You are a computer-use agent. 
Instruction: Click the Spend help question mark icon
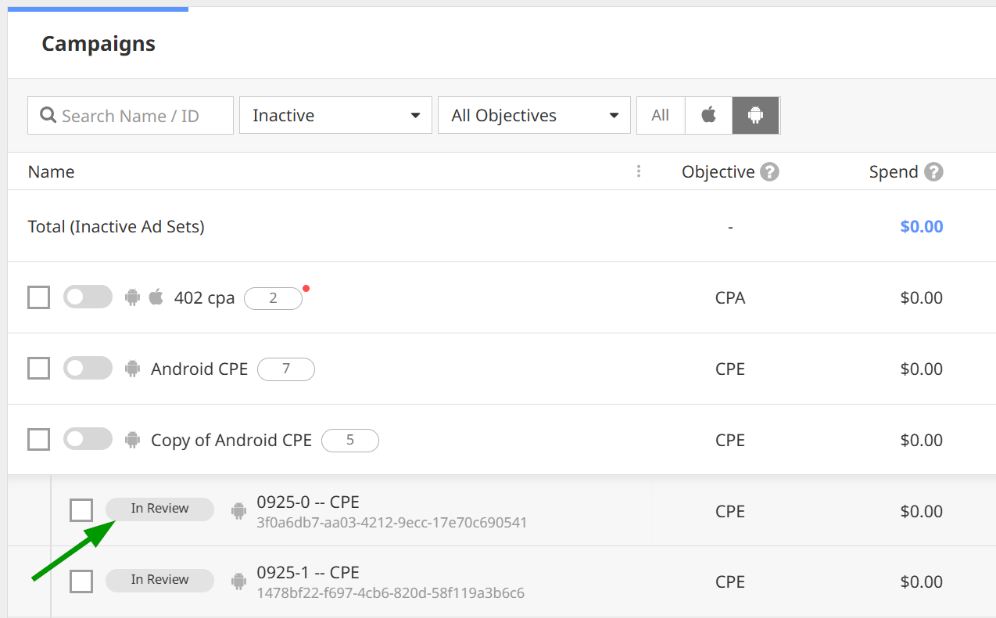coord(933,172)
